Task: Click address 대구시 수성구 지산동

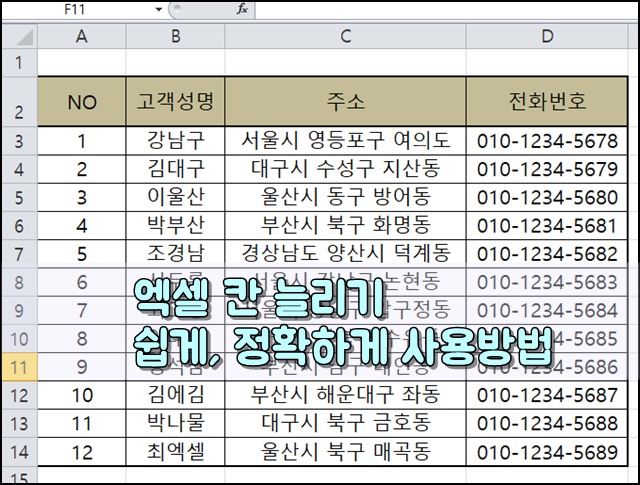Action: pos(345,169)
